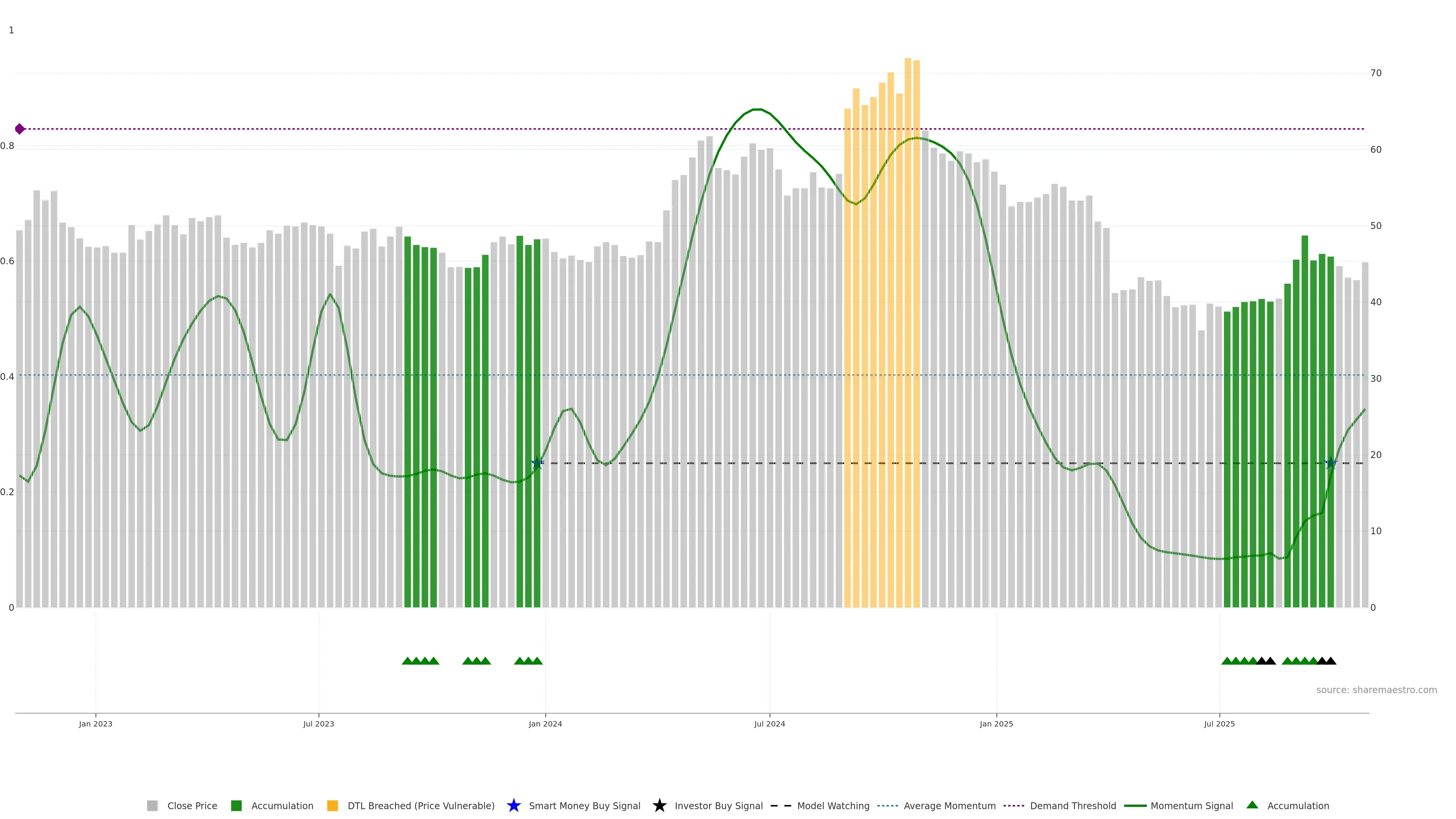Click the dotted Average Momentum legend line

pos(887,805)
